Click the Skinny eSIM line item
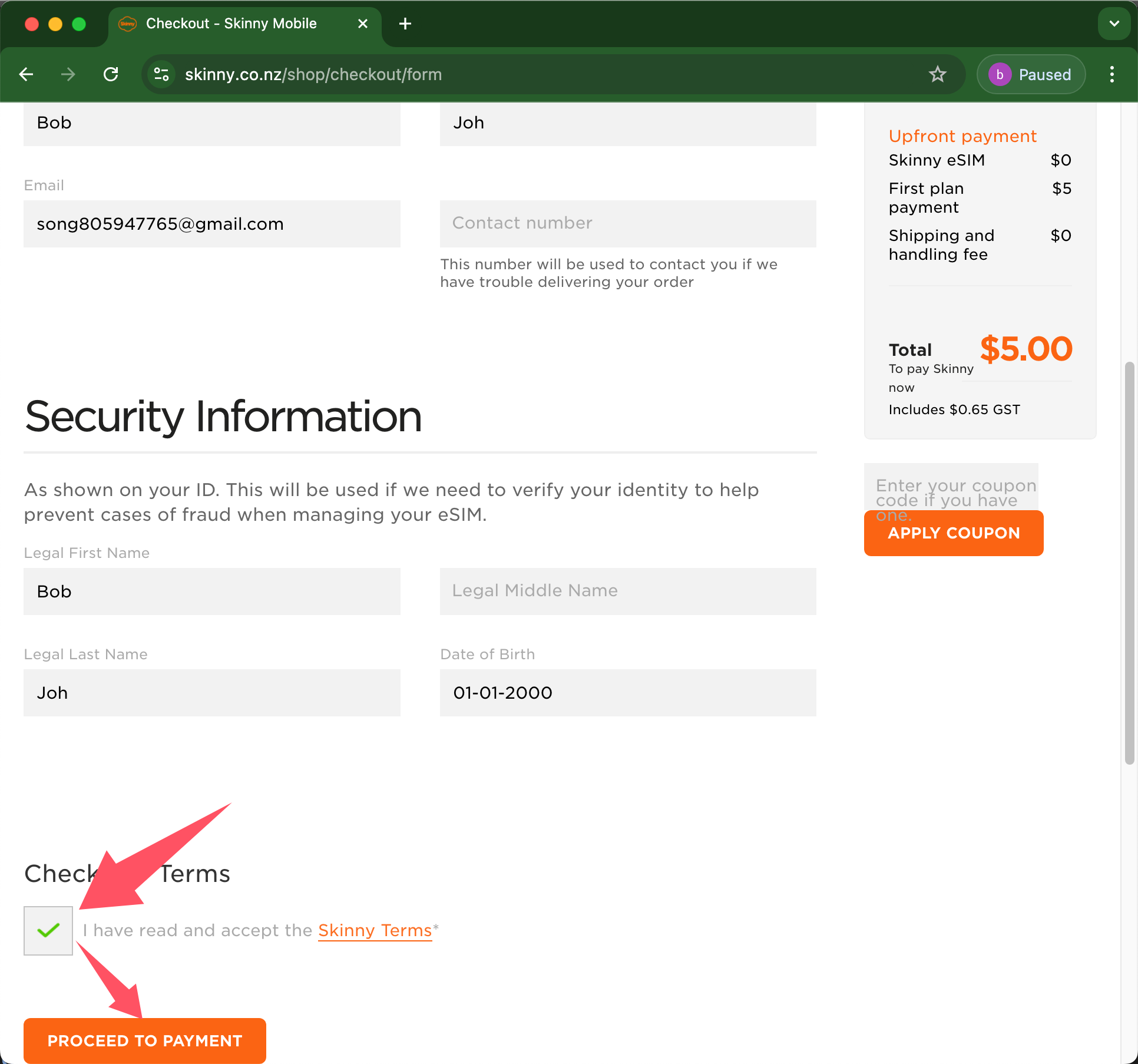Viewport: 1138px width, 1064px height. click(980, 160)
